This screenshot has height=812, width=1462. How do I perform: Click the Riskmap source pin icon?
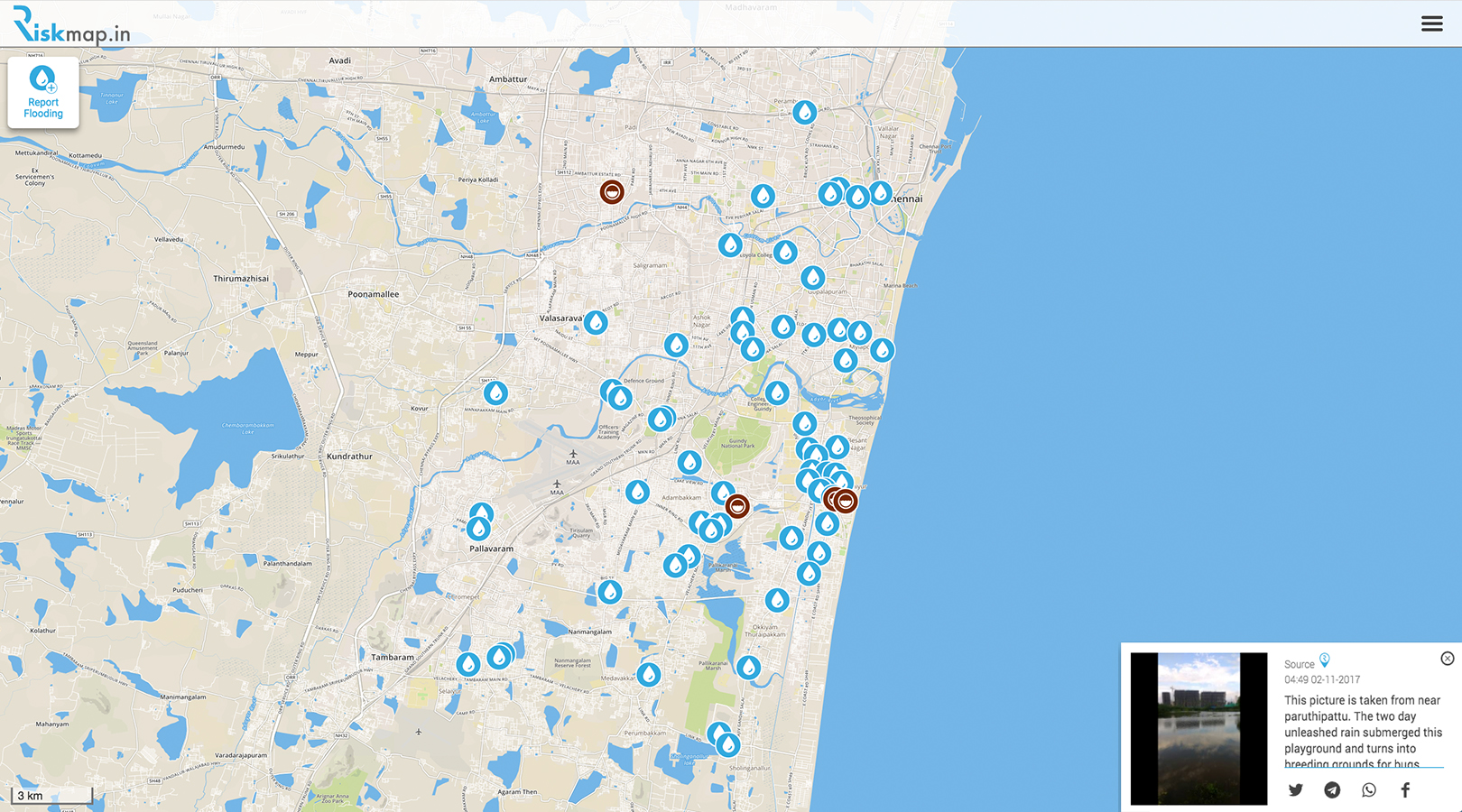pyautogui.click(x=1325, y=661)
